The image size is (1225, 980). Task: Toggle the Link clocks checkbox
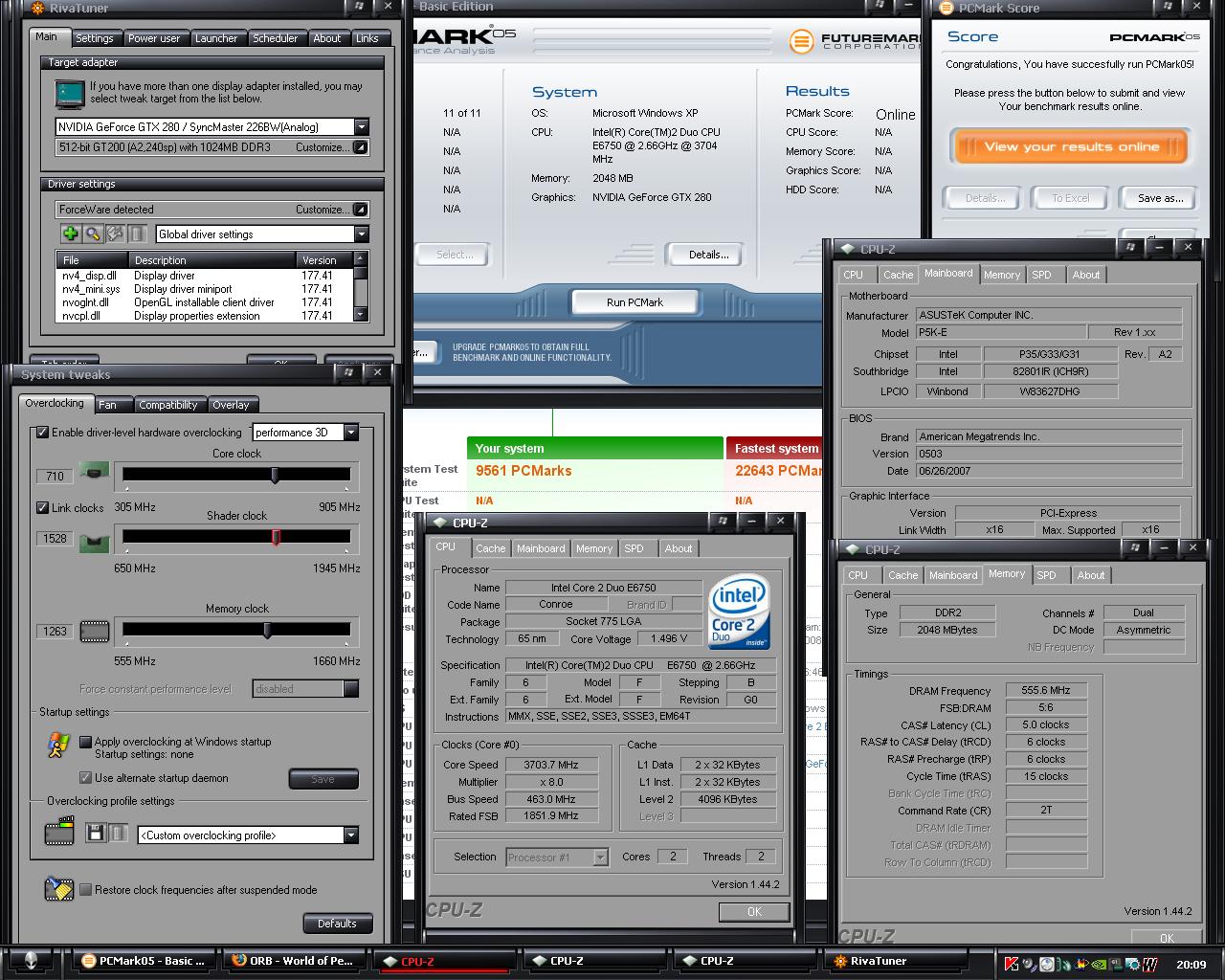point(42,507)
